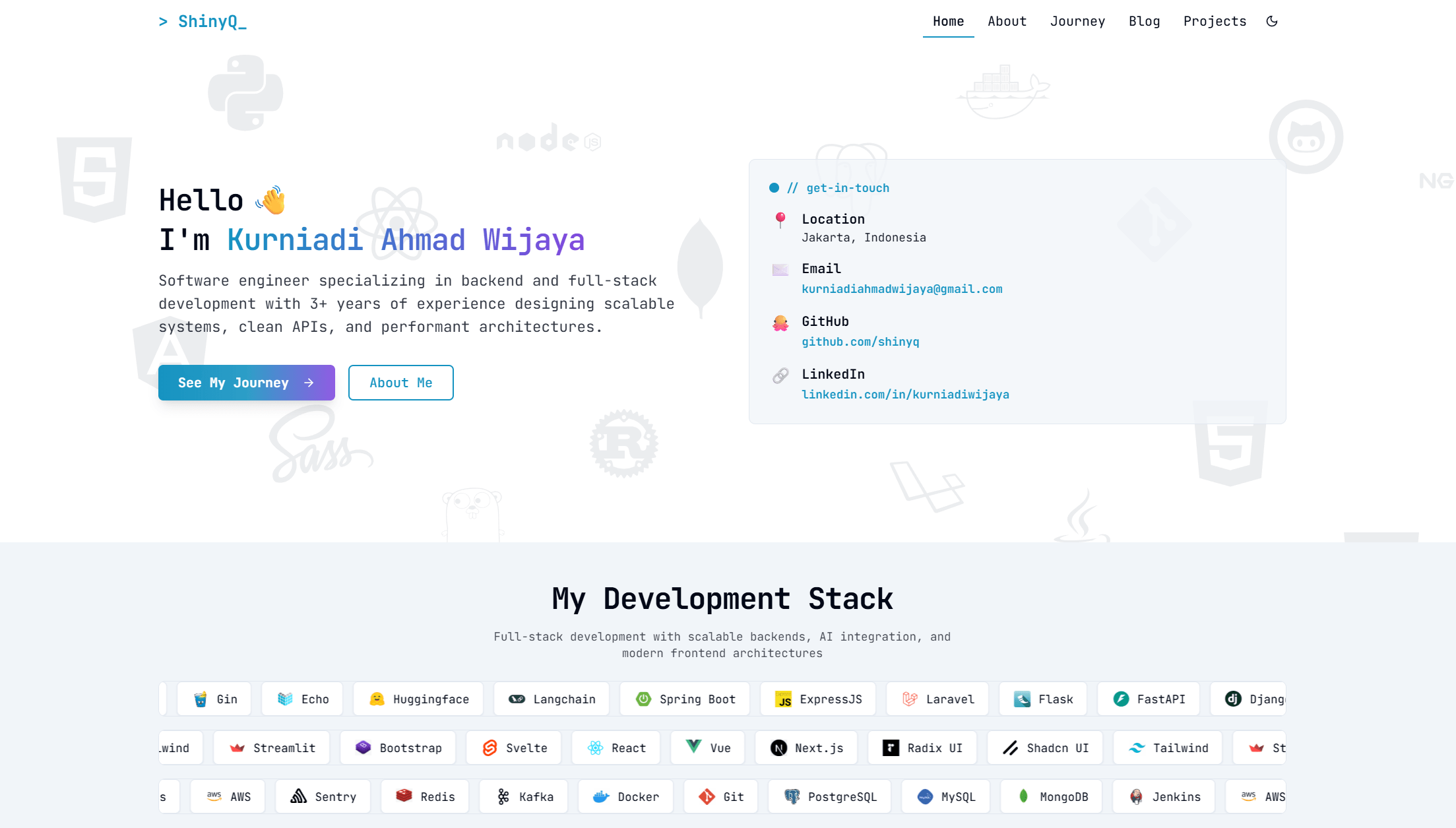Open the github.com/shinyq link
This screenshot has width=1456, height=828.
[861, 342]
